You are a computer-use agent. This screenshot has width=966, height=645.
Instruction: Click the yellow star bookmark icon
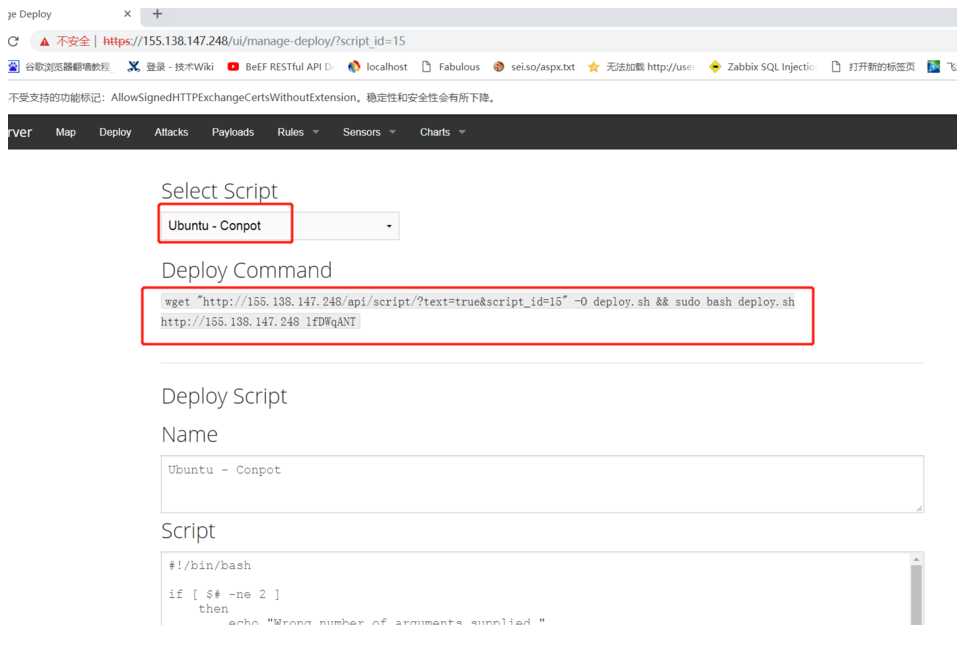593,67
